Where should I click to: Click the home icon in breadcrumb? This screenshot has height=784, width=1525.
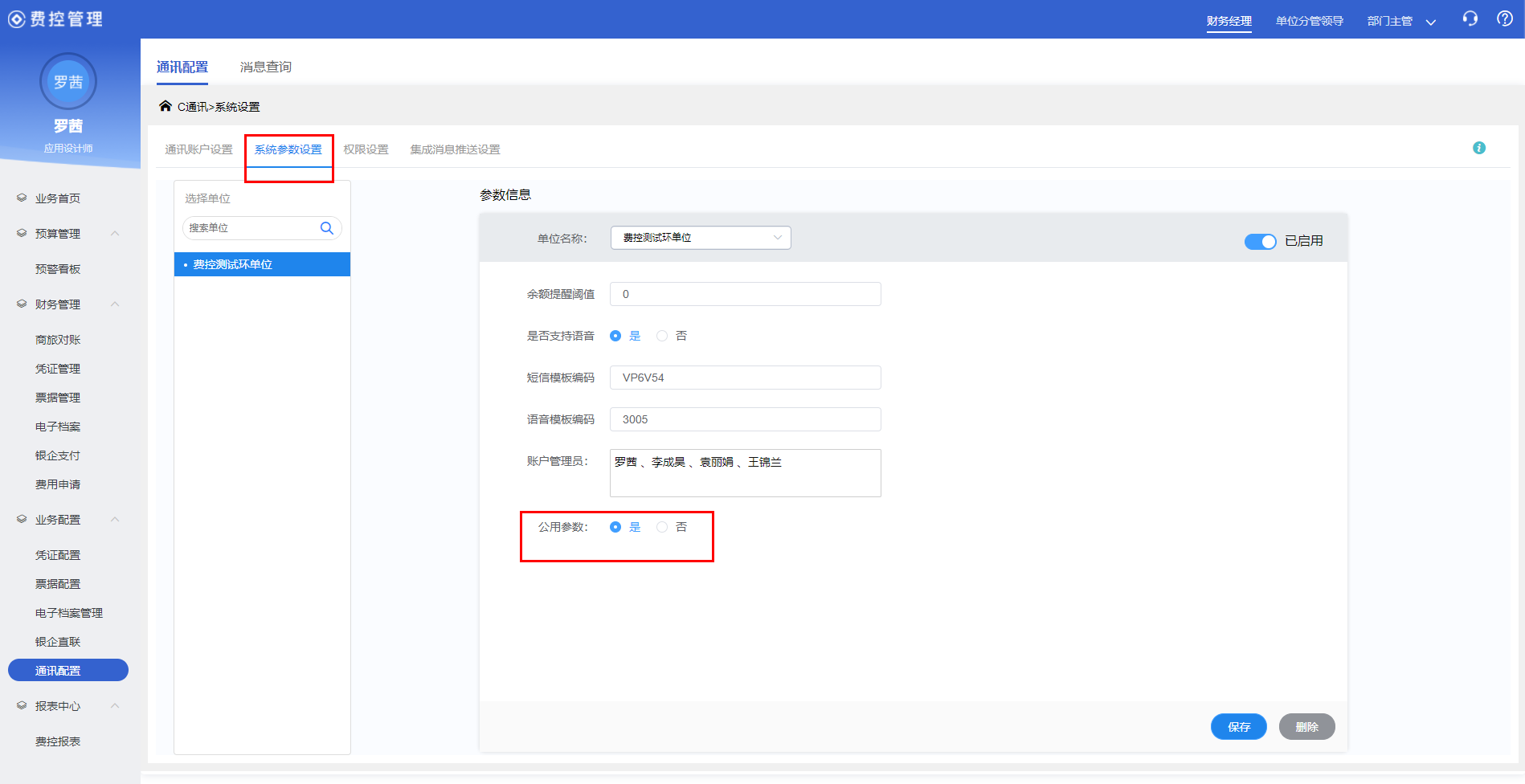click(166, 106)
